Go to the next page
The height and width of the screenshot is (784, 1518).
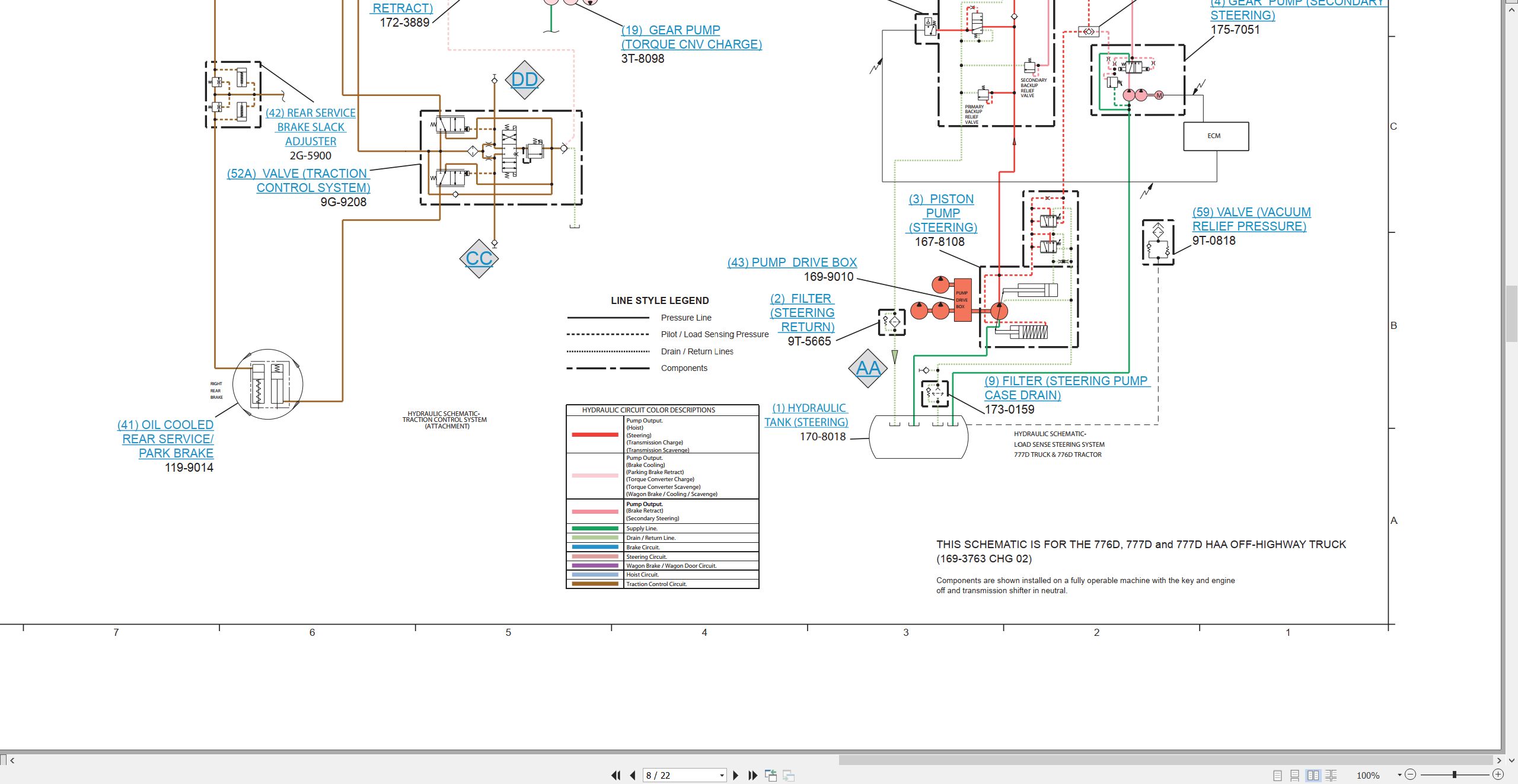[x=736, y=775]
